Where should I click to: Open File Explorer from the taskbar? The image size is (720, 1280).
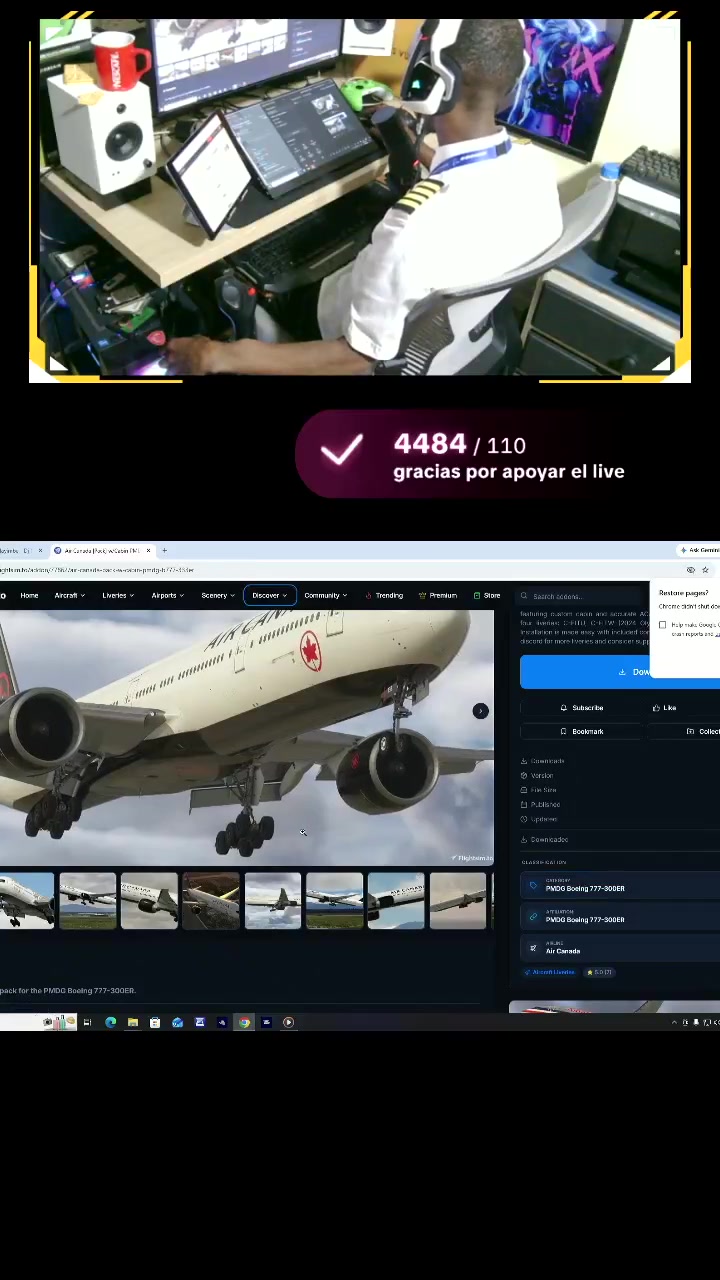tap(132, 1022)
